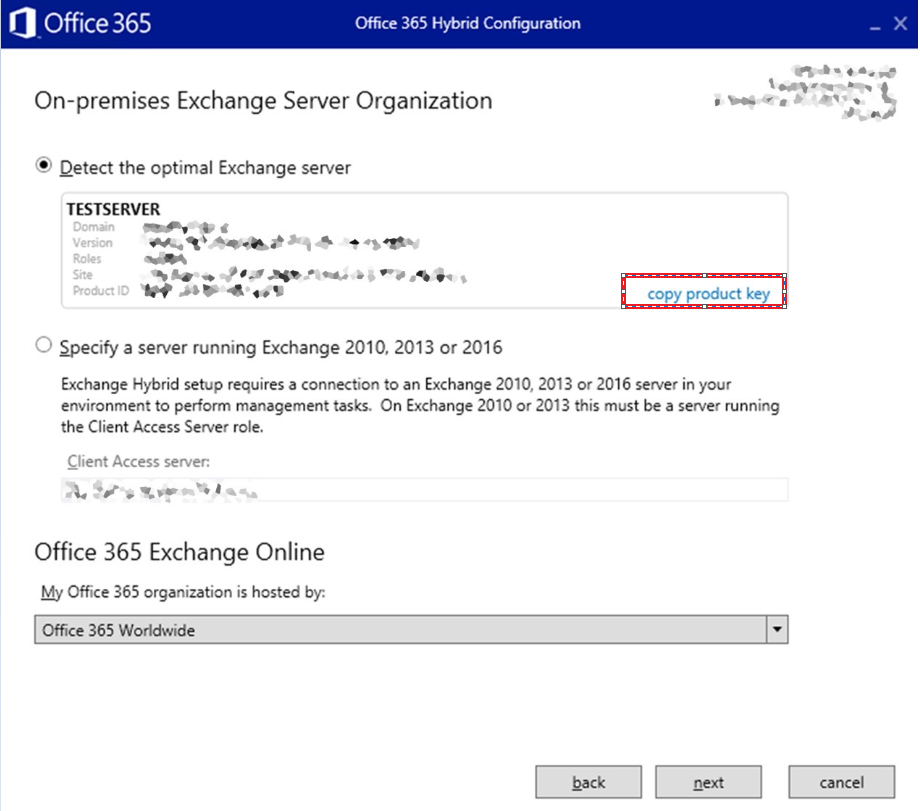Image resolution: width=920 pixels, height=811 pixels.
Task: Choose Specify a server running Exchange radio
Action: point(44,346)
